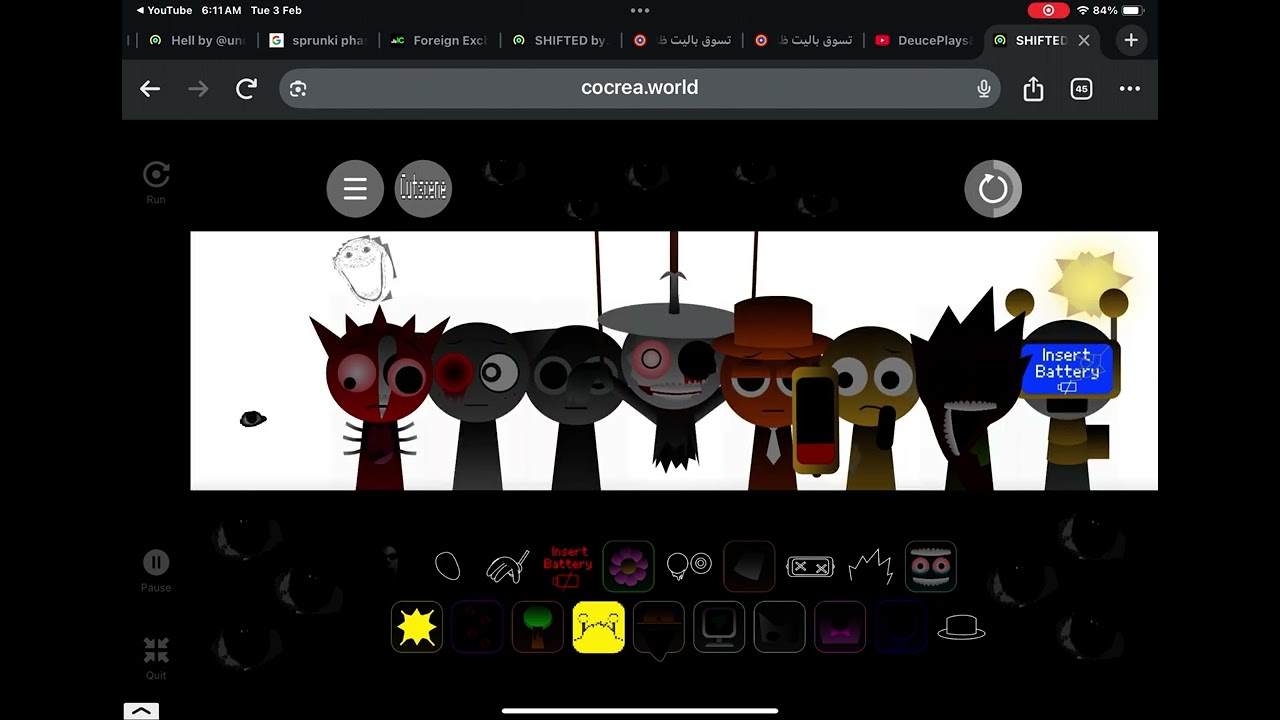Pick the X-eyed face outline icon

click(809, 567)
